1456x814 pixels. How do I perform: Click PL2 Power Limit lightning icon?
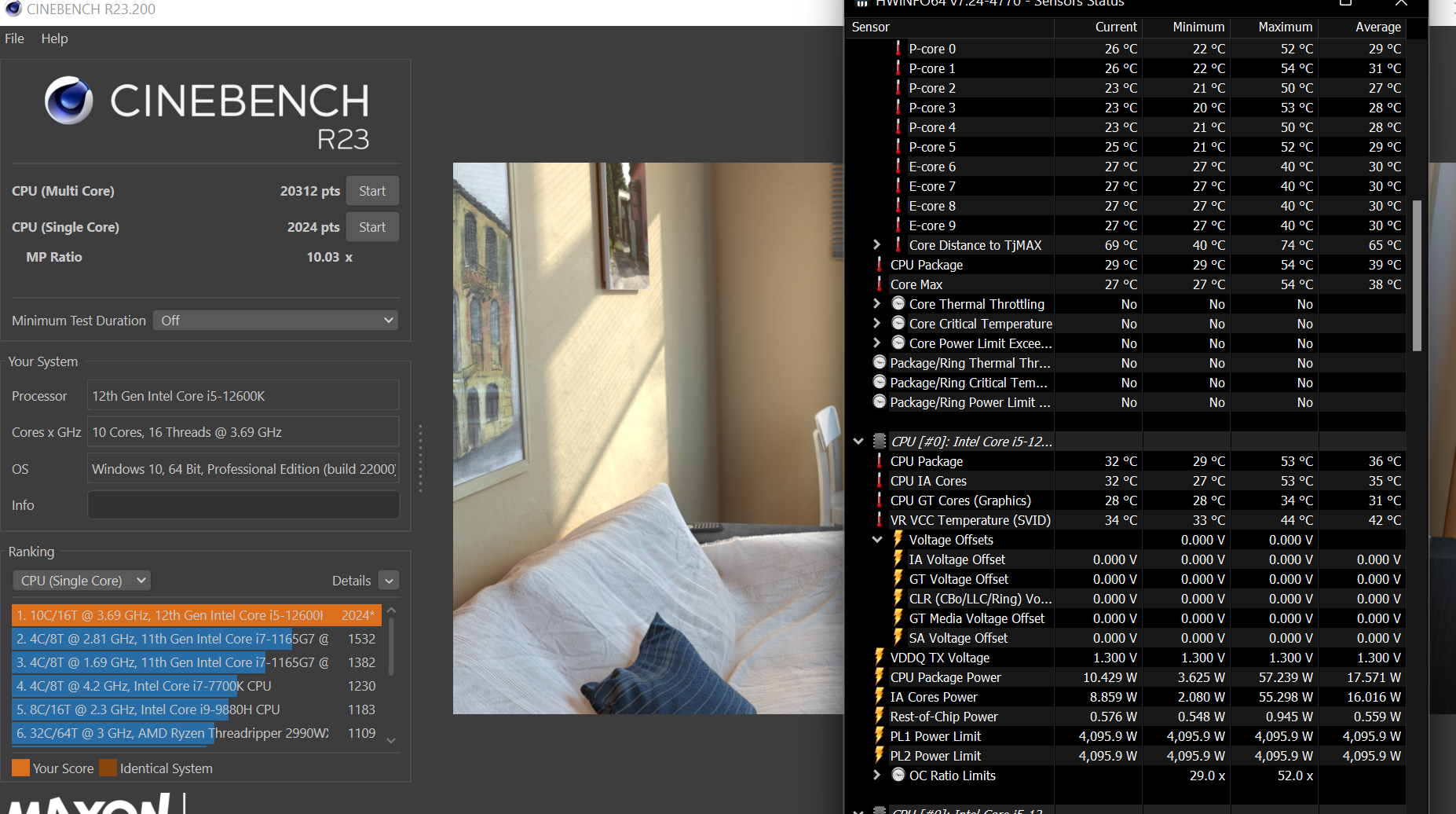[880, 755]
